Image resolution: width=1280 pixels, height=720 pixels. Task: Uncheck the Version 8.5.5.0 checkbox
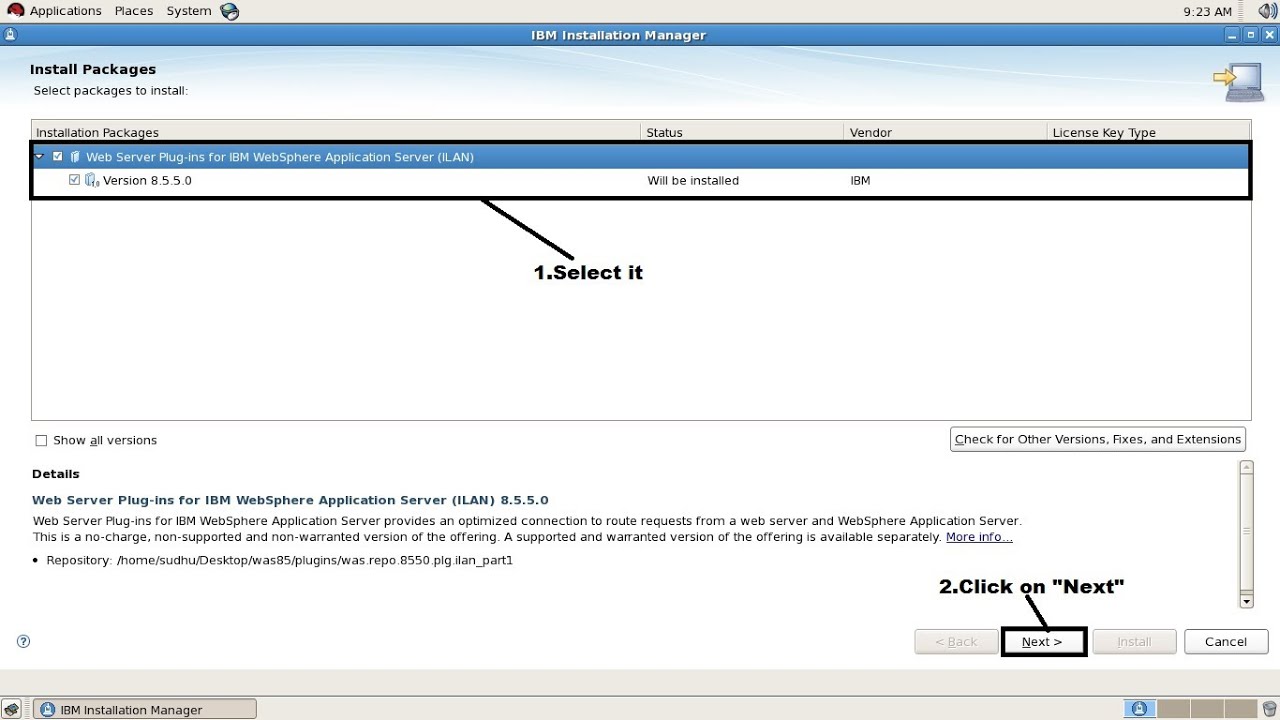pos(74,180)
